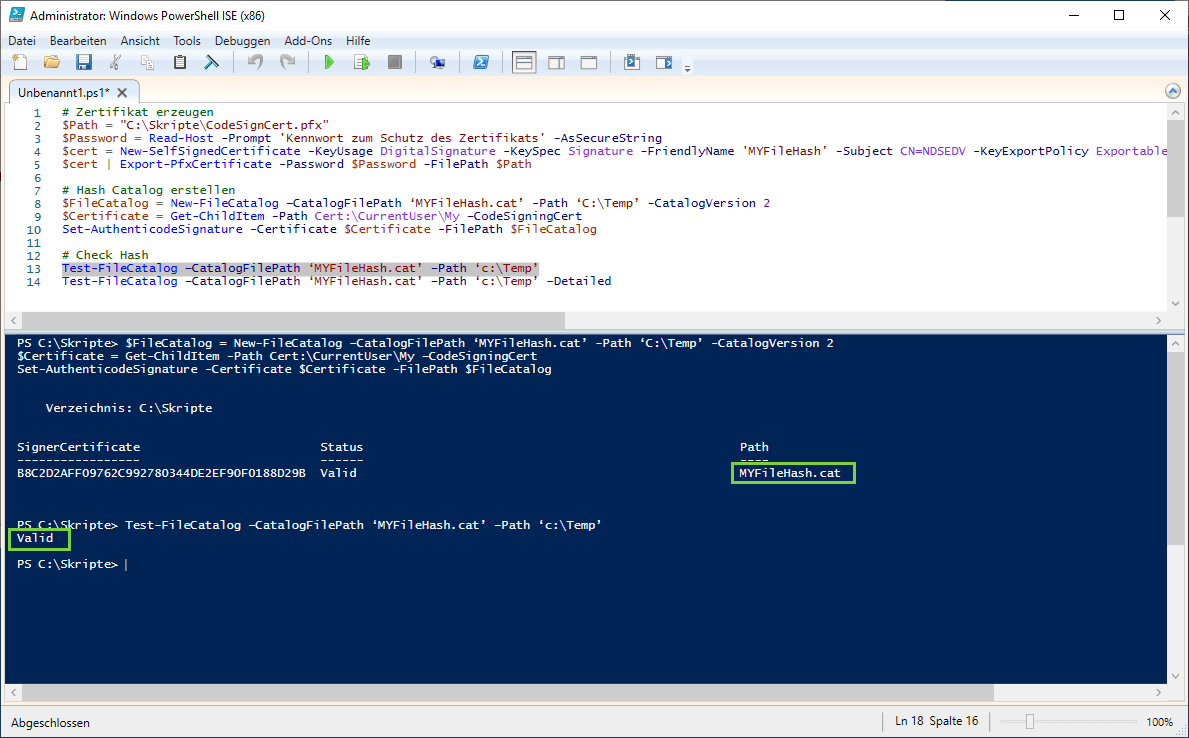Run selected code using Run Selection icon

(361, 61)
